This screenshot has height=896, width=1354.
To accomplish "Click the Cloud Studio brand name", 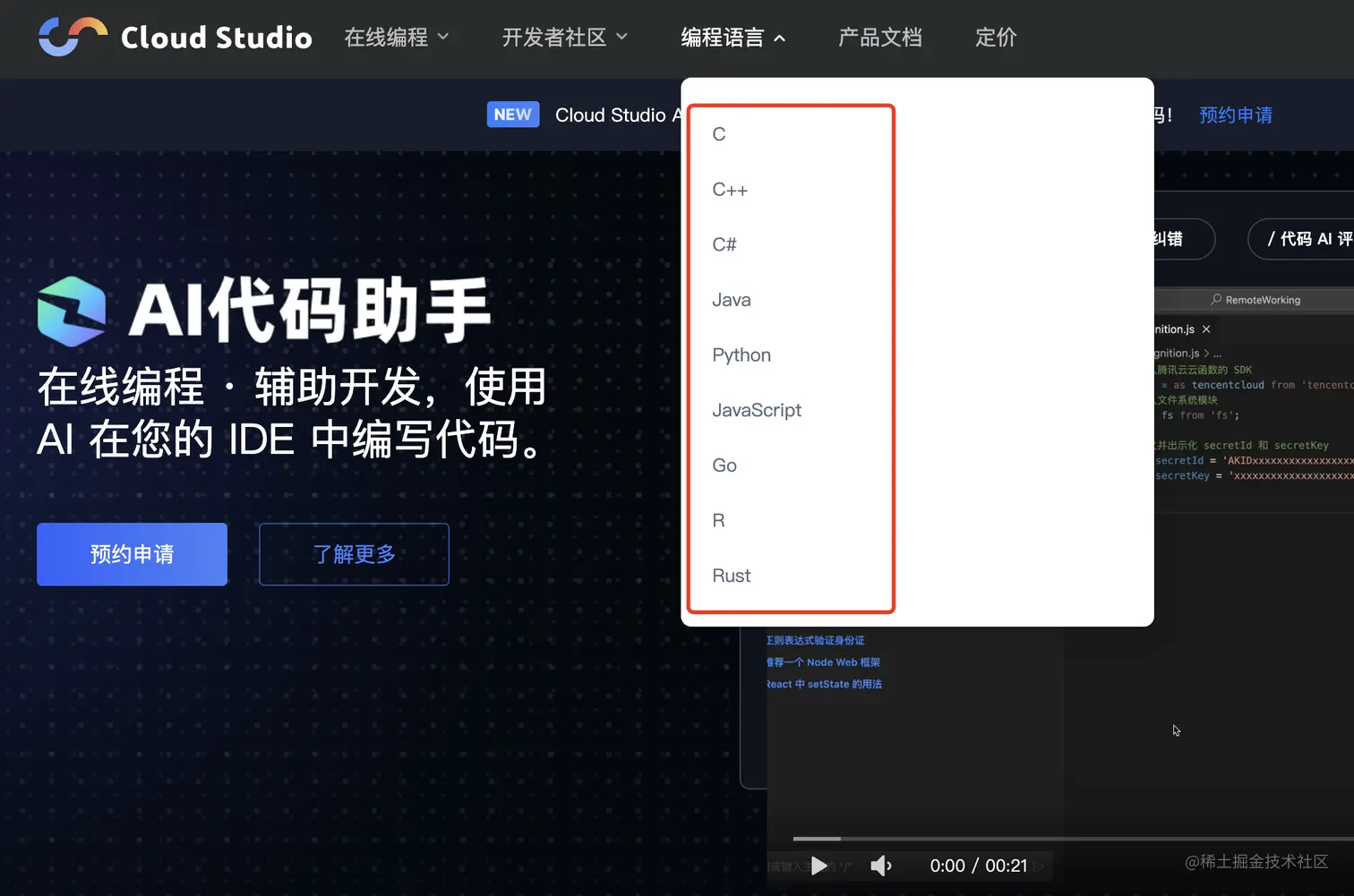I will tap(217, 38).
